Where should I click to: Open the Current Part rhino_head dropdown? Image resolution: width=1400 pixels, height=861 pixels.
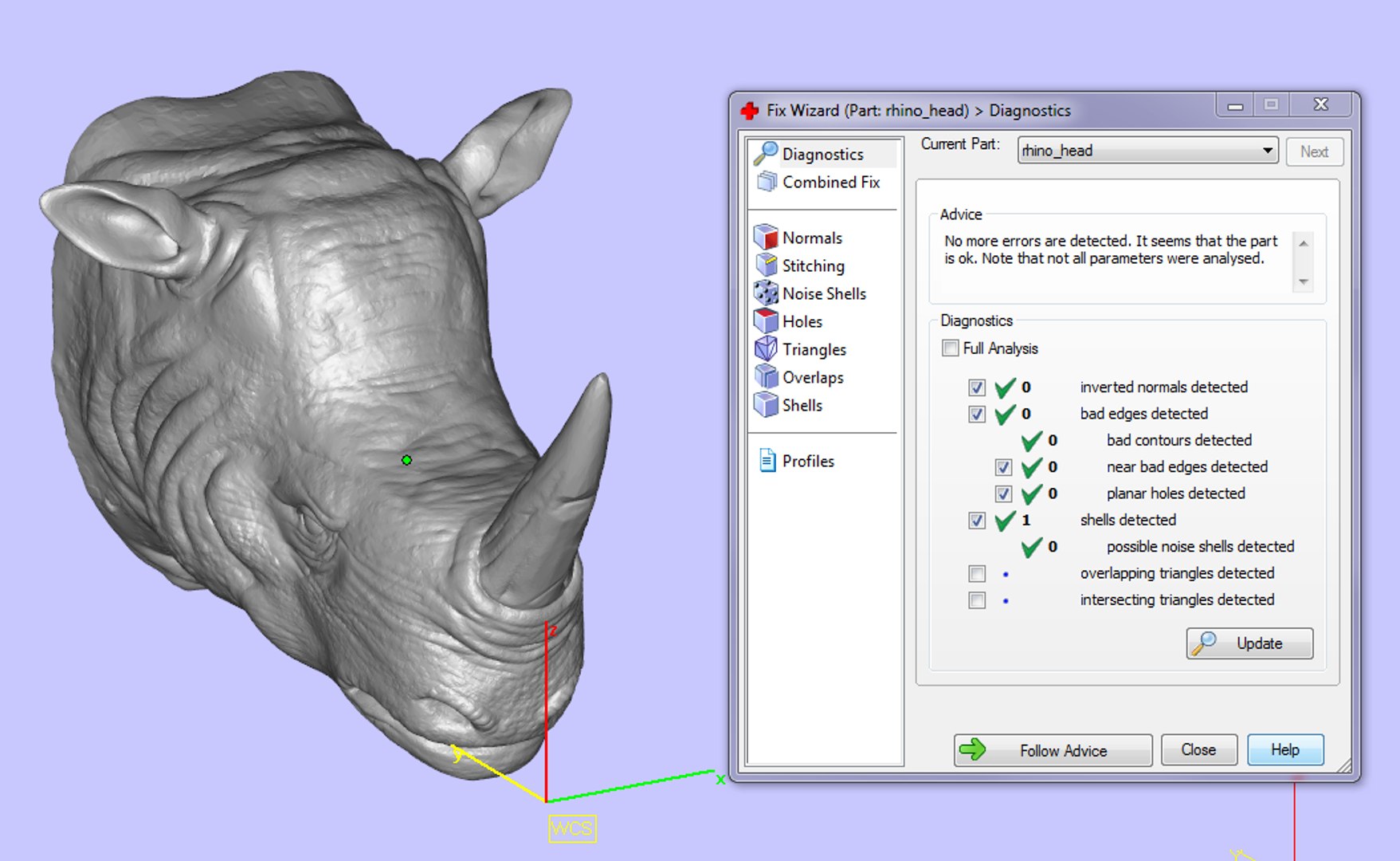[1147, 150]
